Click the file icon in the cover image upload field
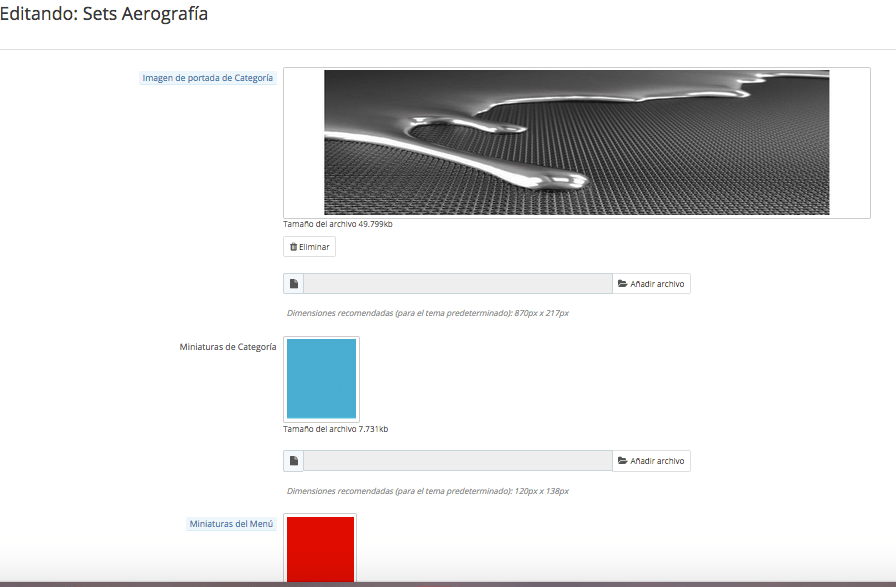This screenshot has height=587, width=896. (294, 283)
